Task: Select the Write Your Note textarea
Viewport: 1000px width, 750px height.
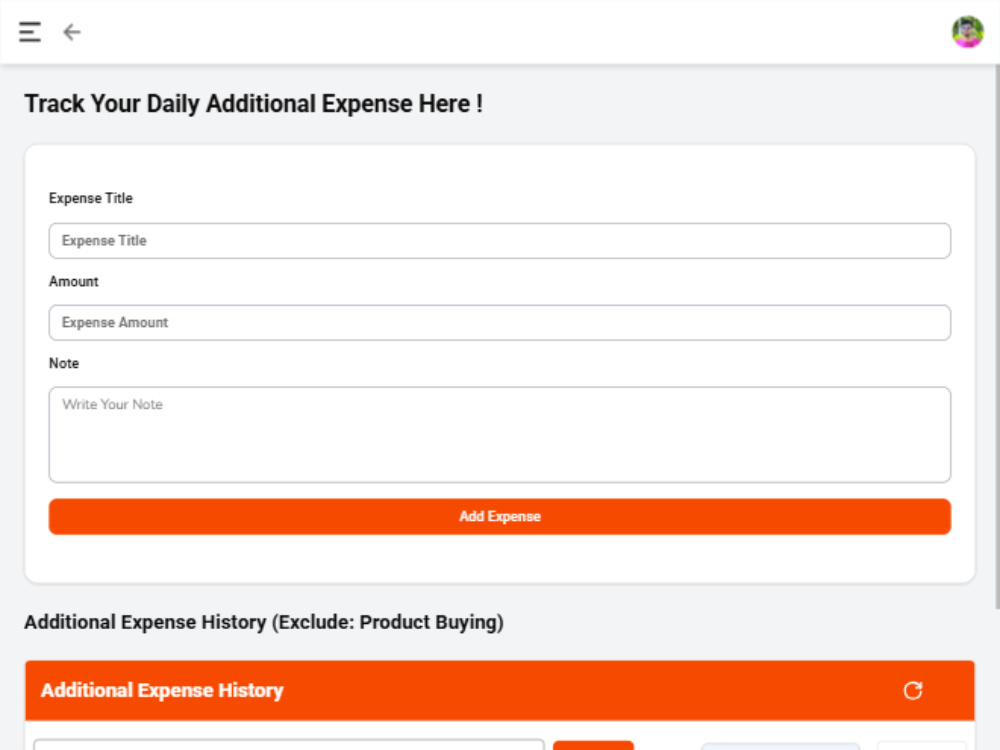Action: (499, 434)
